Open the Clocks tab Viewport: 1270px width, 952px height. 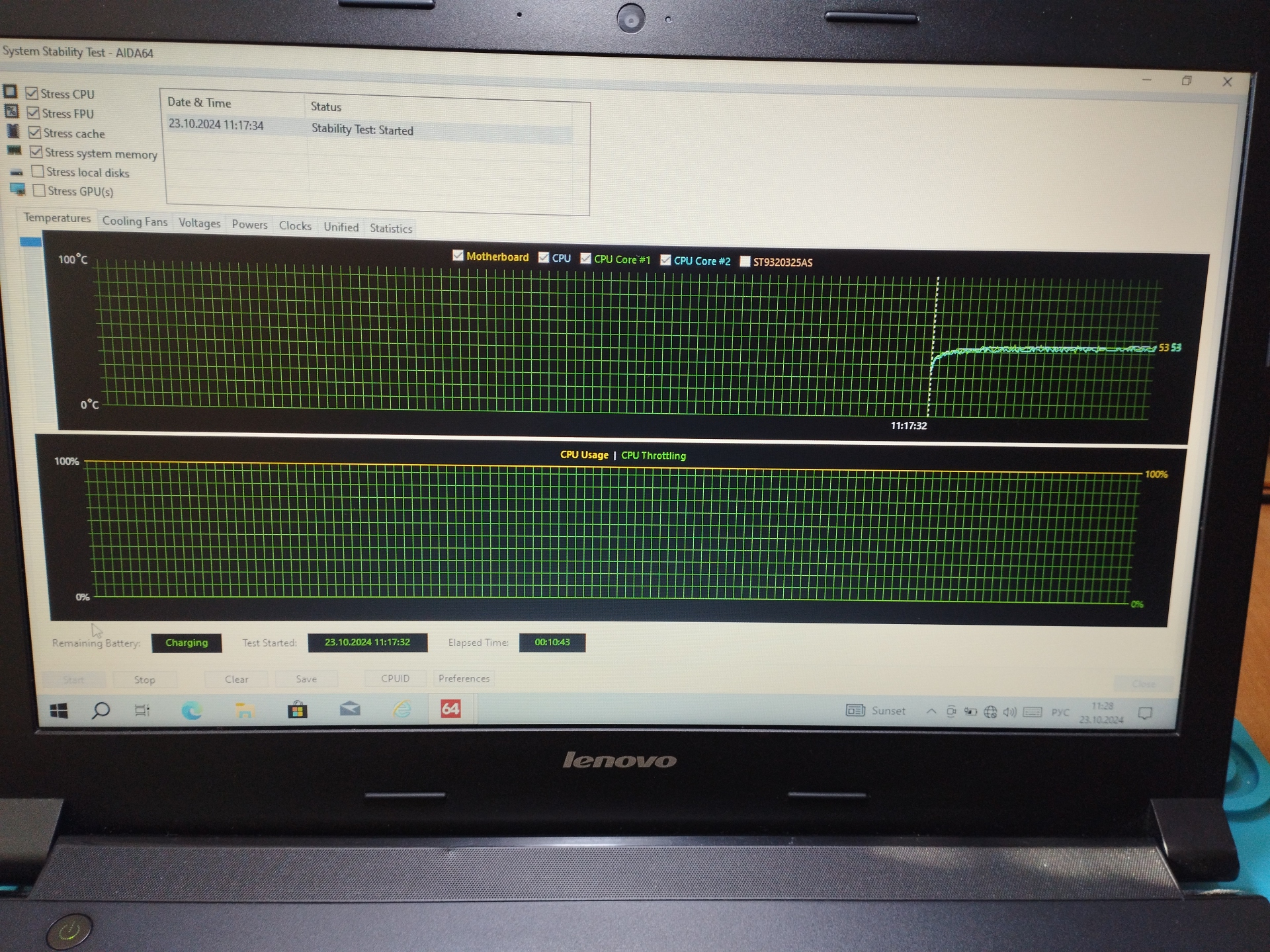tap(295, 226)
